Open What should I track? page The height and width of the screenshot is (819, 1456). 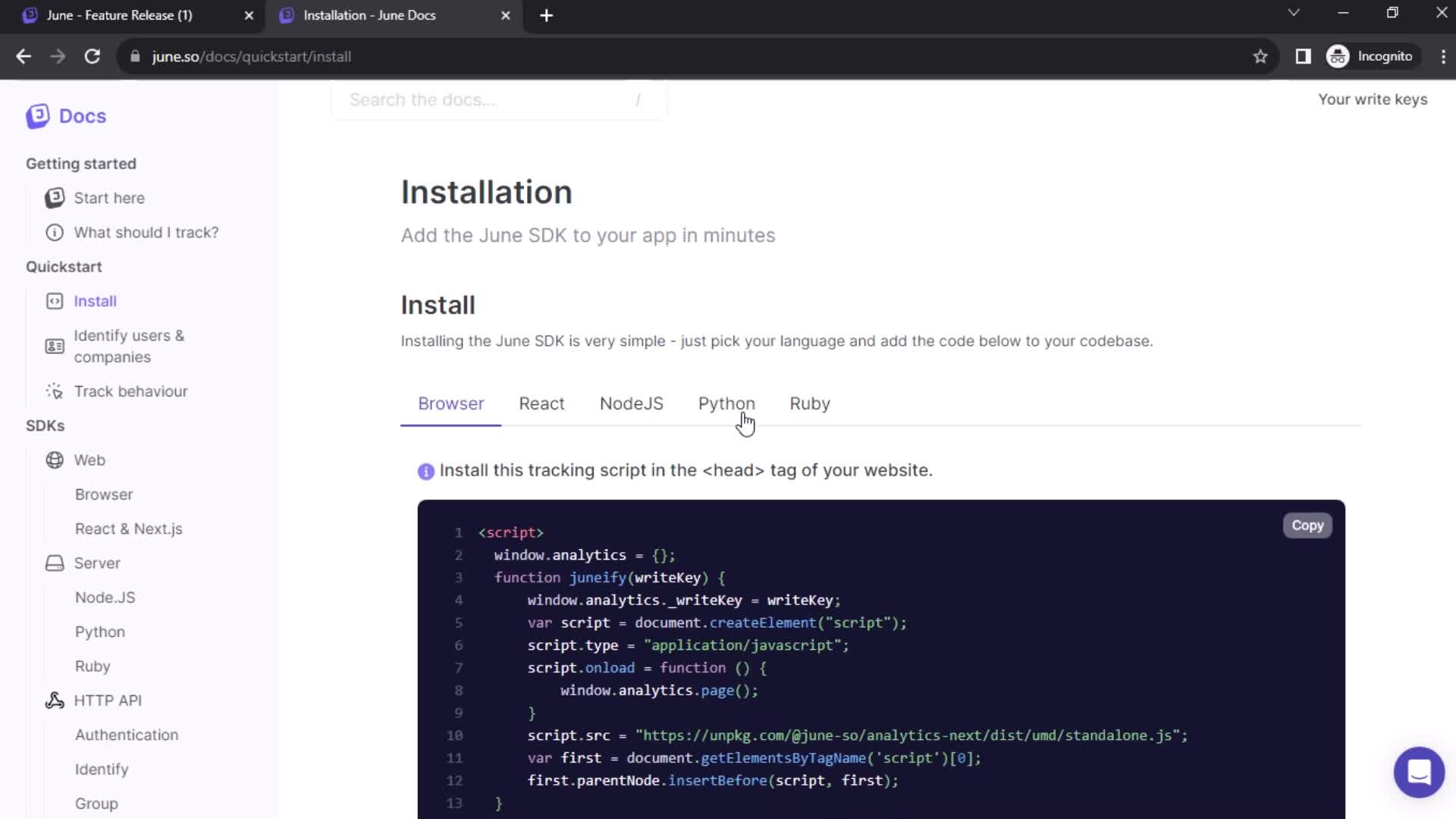[x=146, y=233]
